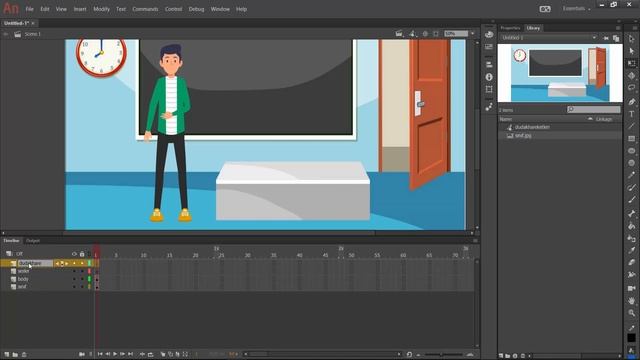Open Edit Symbols dropdown icon
This screenshot has width=640, height=360.
tap(412, 34)
